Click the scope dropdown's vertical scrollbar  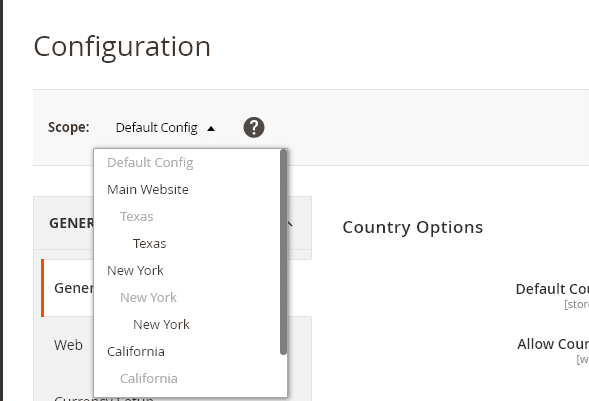(283, 252)
